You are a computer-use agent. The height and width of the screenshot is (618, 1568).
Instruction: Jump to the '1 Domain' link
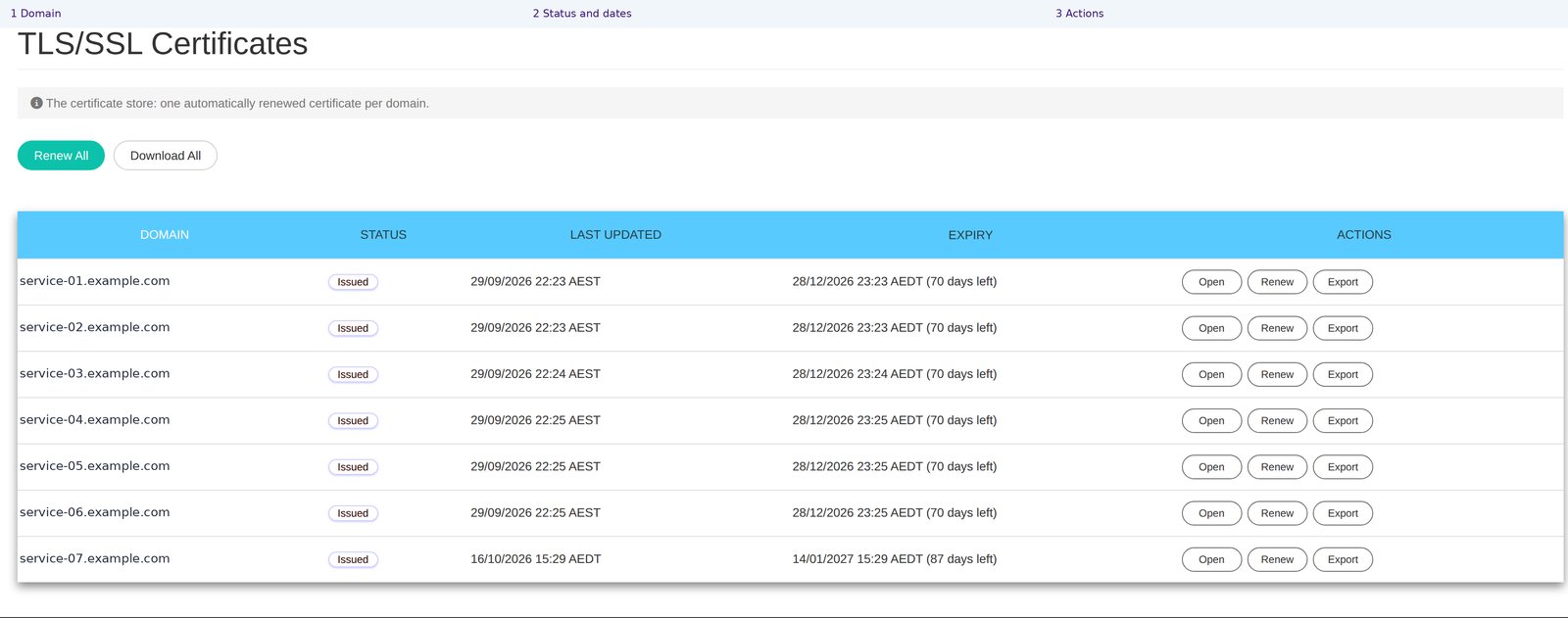coord(35,14)
